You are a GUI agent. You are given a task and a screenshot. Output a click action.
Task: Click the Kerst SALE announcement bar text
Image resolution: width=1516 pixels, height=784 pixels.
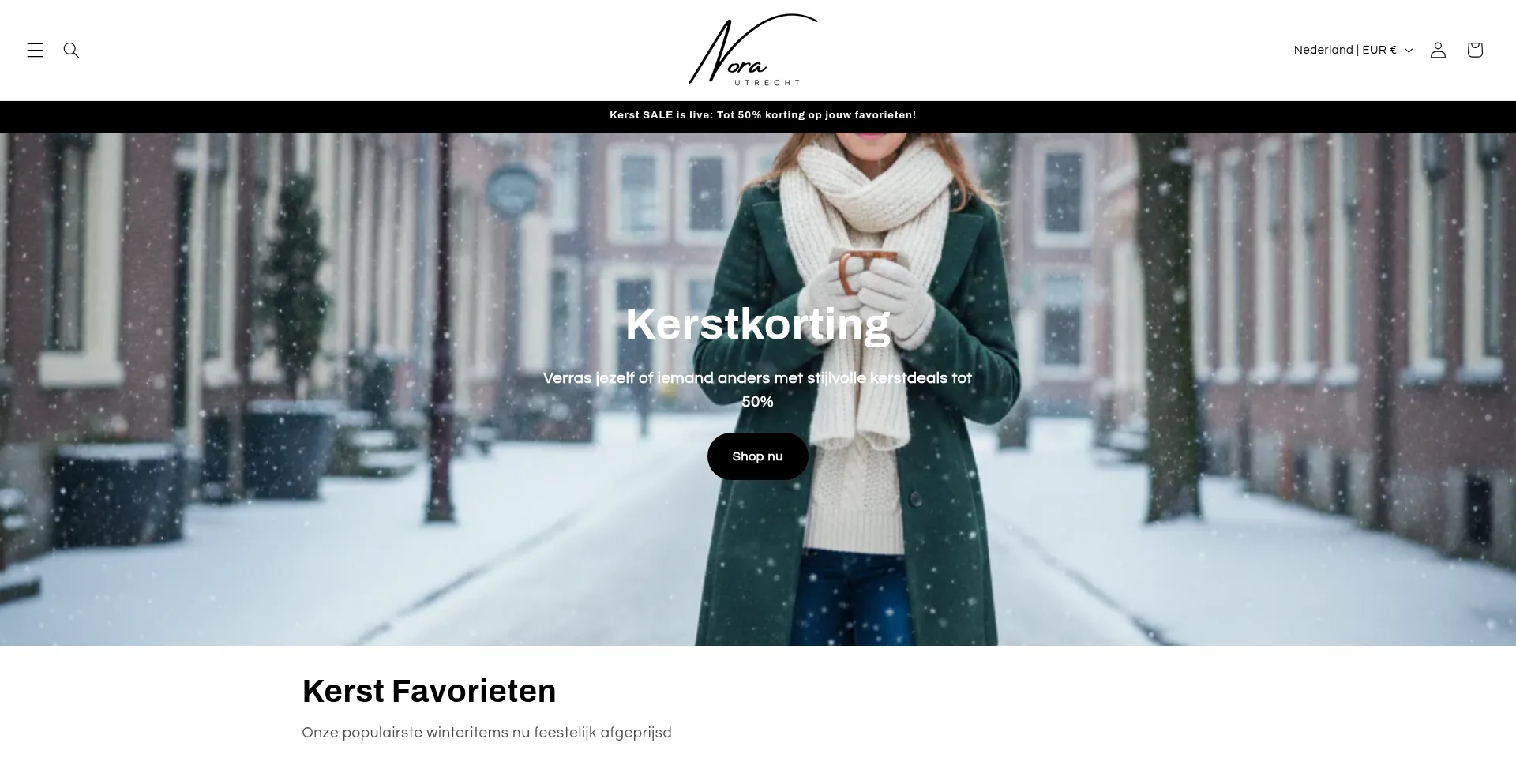pyautogui.click(x=763, y=115)
